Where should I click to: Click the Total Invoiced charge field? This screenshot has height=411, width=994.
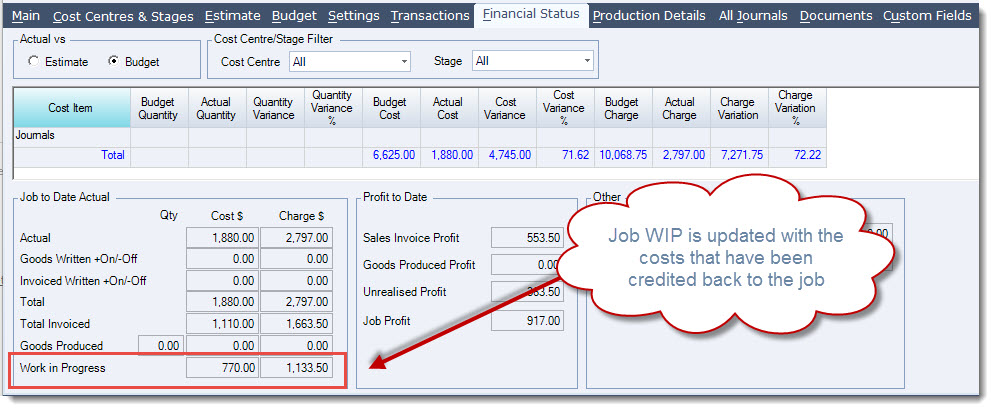coord(296,323)
